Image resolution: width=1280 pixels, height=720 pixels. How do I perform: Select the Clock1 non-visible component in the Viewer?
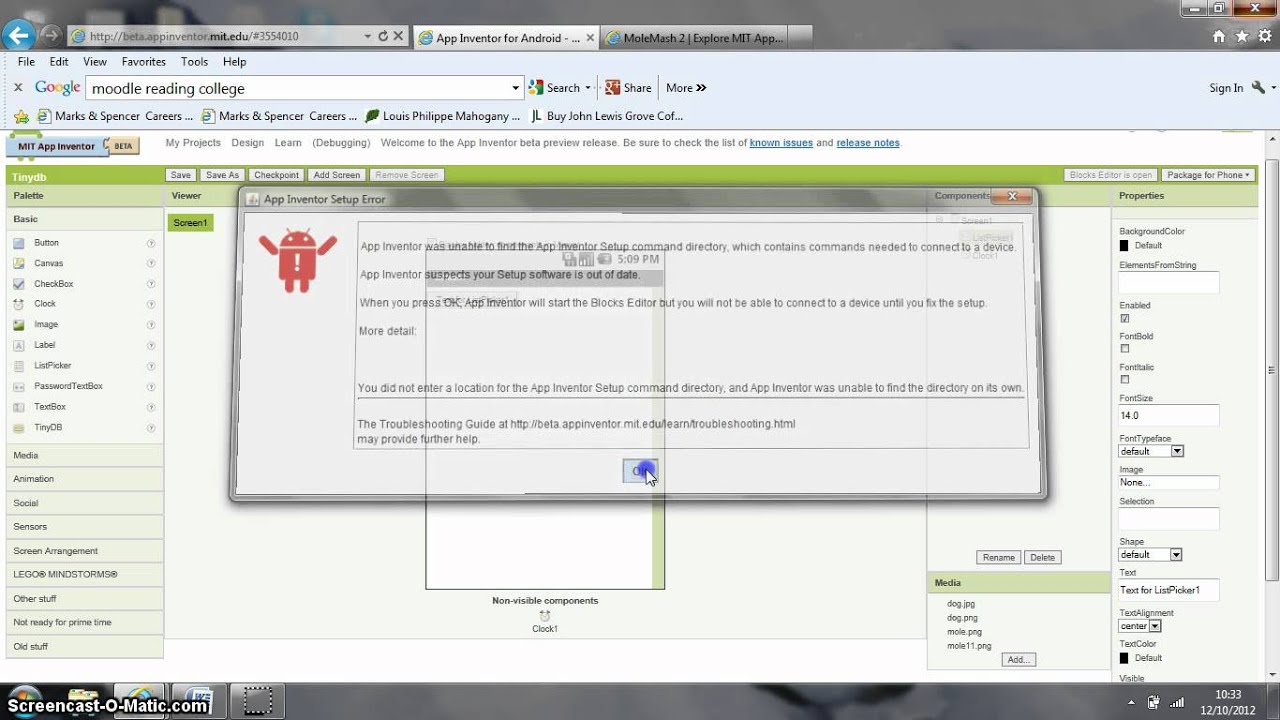pos(545,622)
